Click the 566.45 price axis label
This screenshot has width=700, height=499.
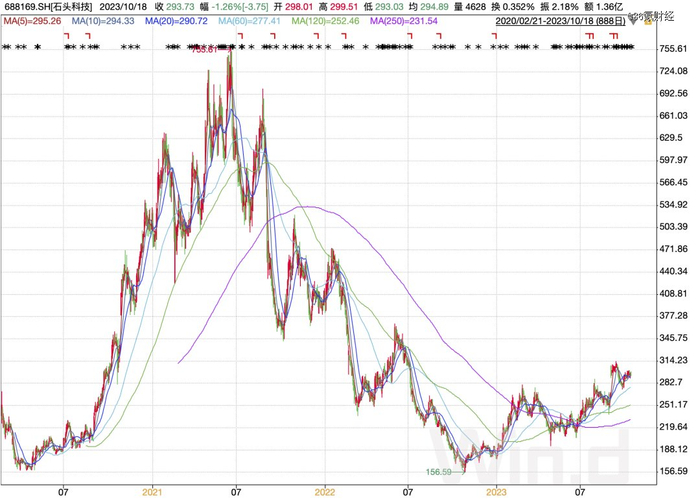point(673,182)
